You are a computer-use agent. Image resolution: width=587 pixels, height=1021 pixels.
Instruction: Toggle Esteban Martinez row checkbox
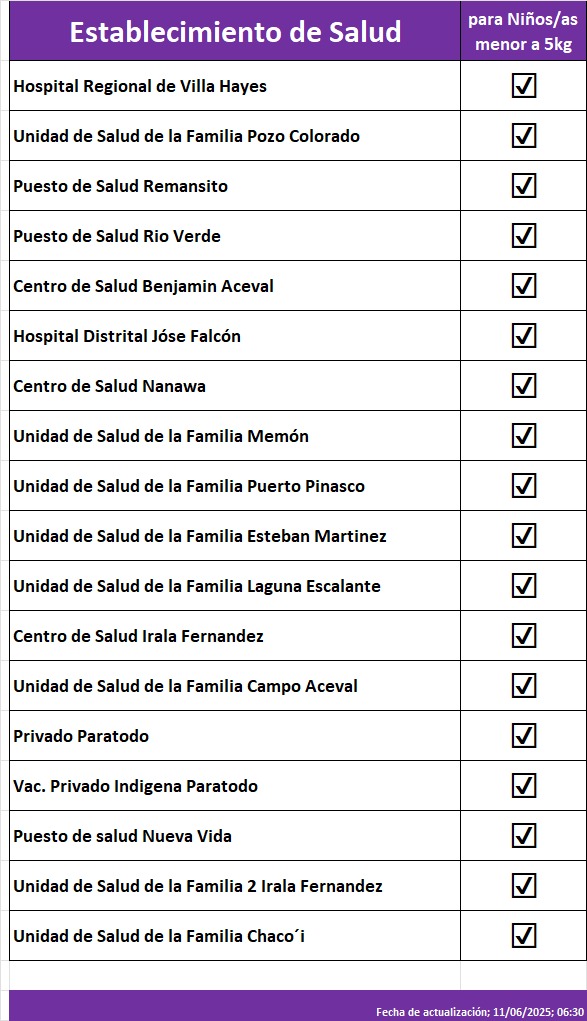pos(524,535)
